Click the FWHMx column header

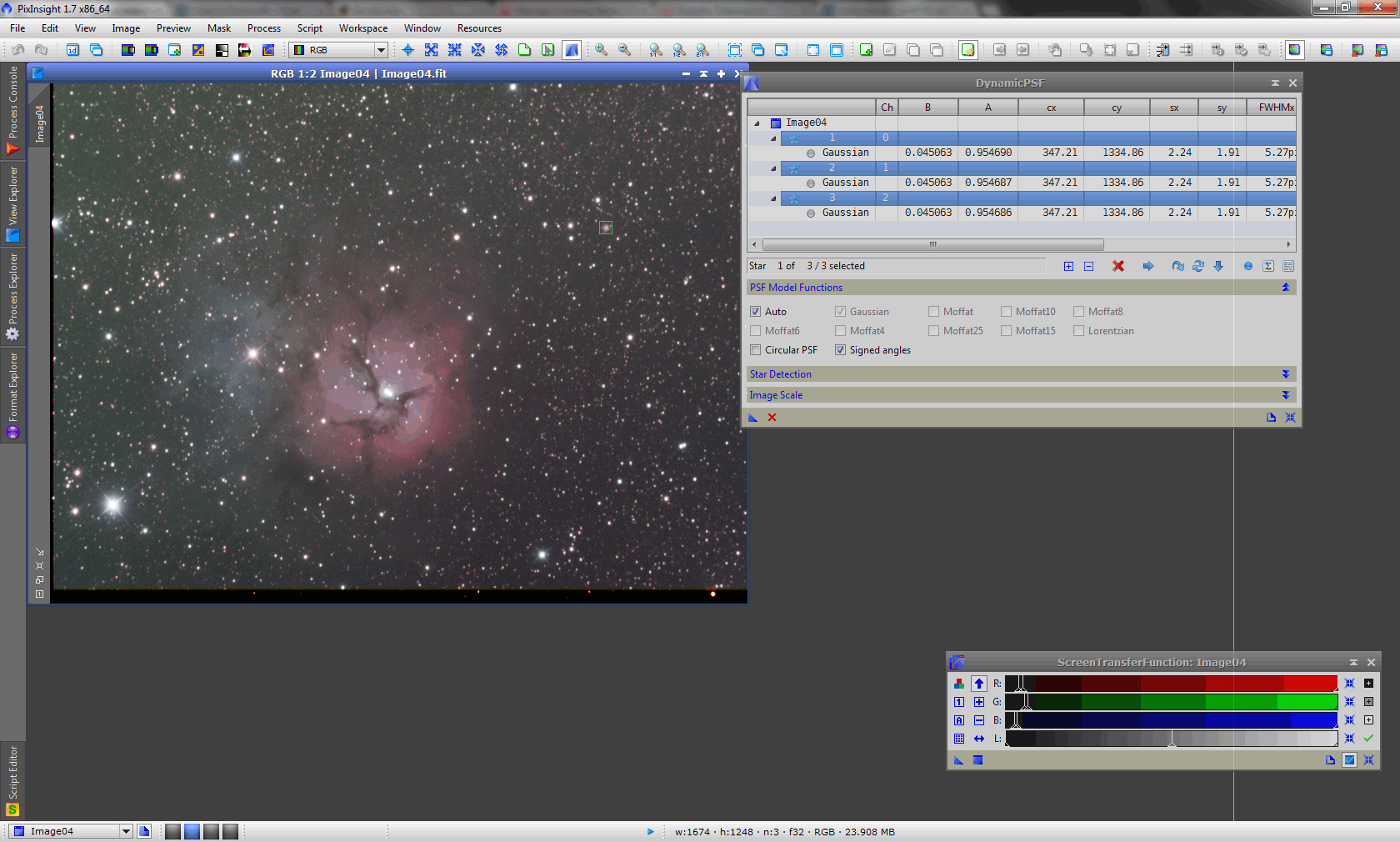click(x=1272, y=108)
